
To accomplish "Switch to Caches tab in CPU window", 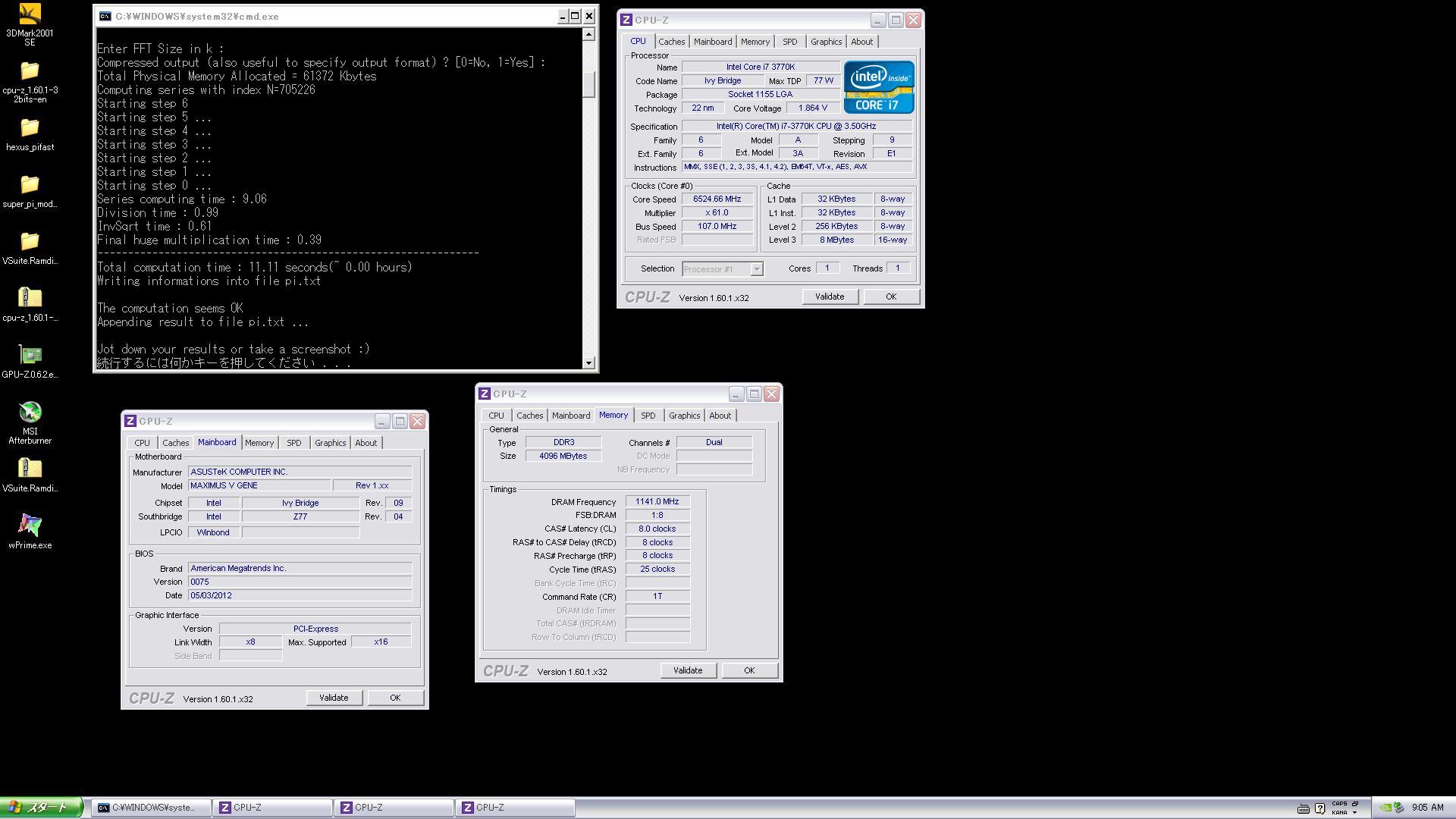I will point(671,42).
